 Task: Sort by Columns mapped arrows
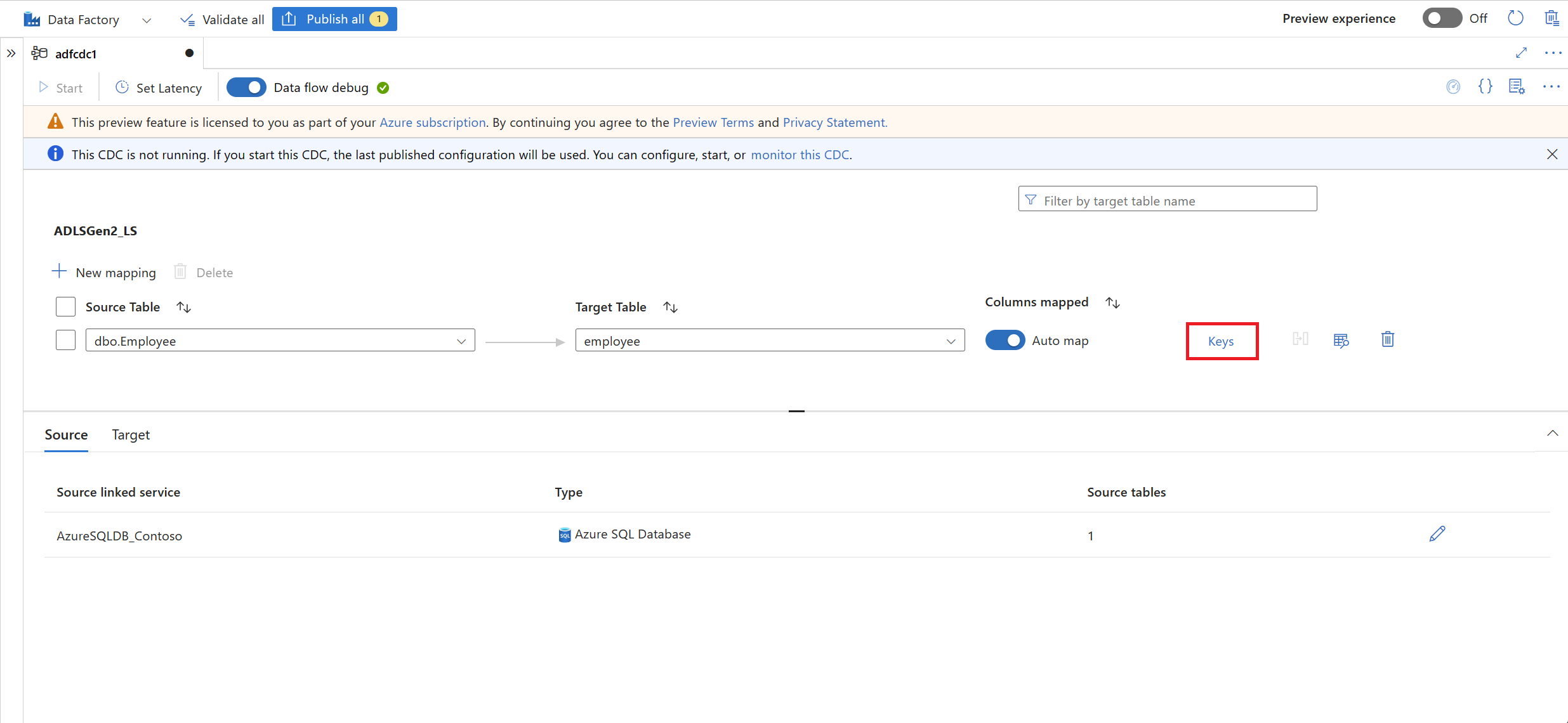pos(1113,303)
